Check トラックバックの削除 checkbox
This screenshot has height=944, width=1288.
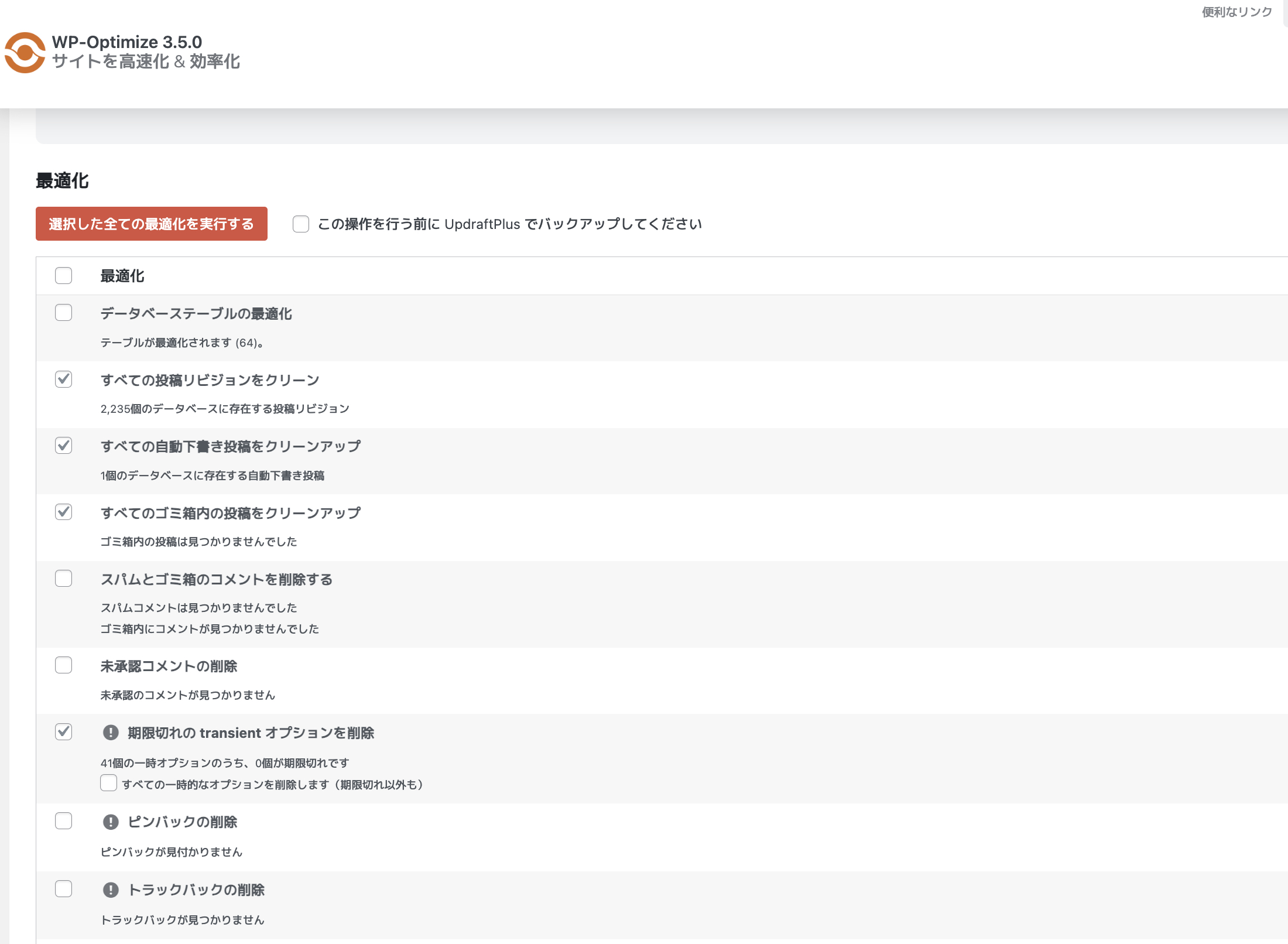point(63,889)
